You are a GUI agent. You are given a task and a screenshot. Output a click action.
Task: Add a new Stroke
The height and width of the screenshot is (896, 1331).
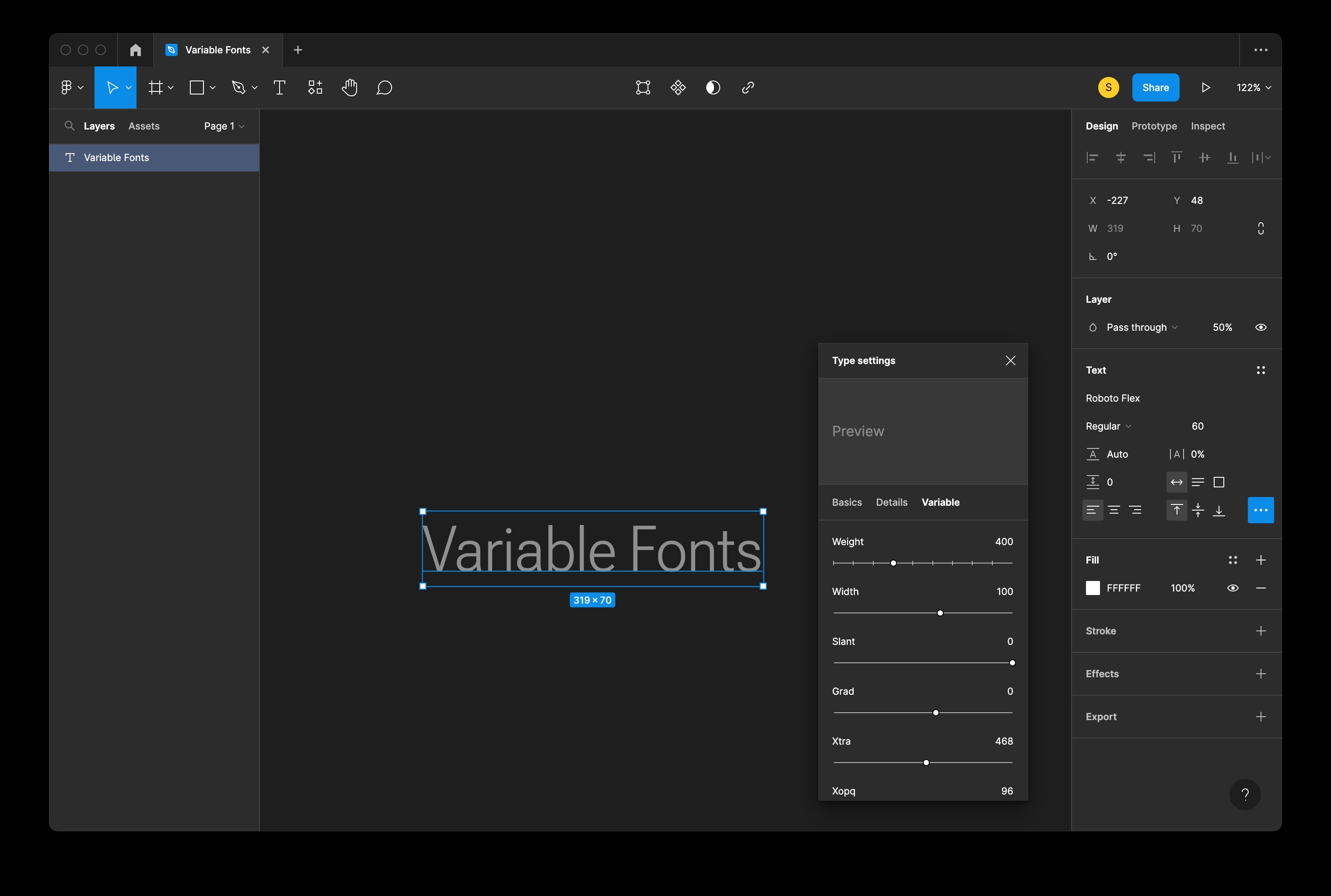coord(1261,630)
